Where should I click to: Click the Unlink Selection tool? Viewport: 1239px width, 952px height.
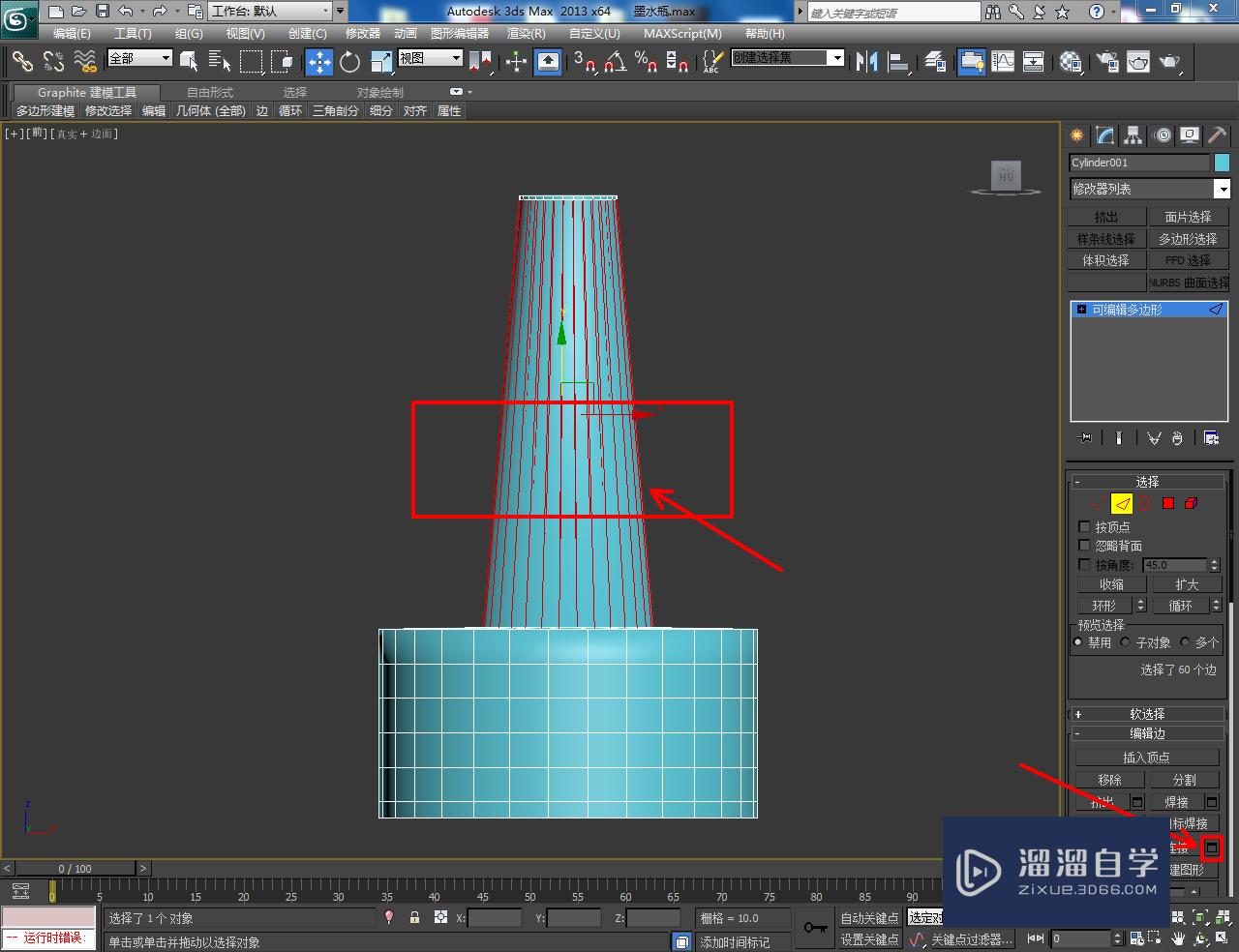click(x=54, y=62)
